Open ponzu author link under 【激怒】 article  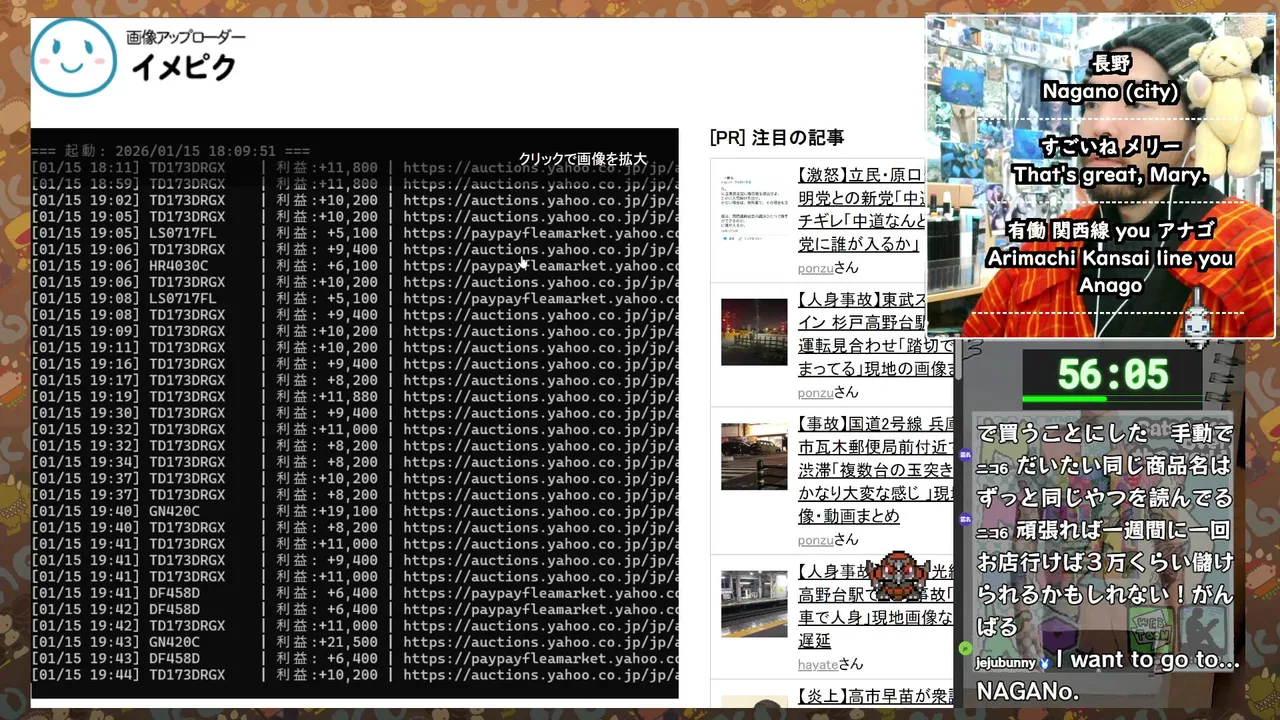coord(816,268)
